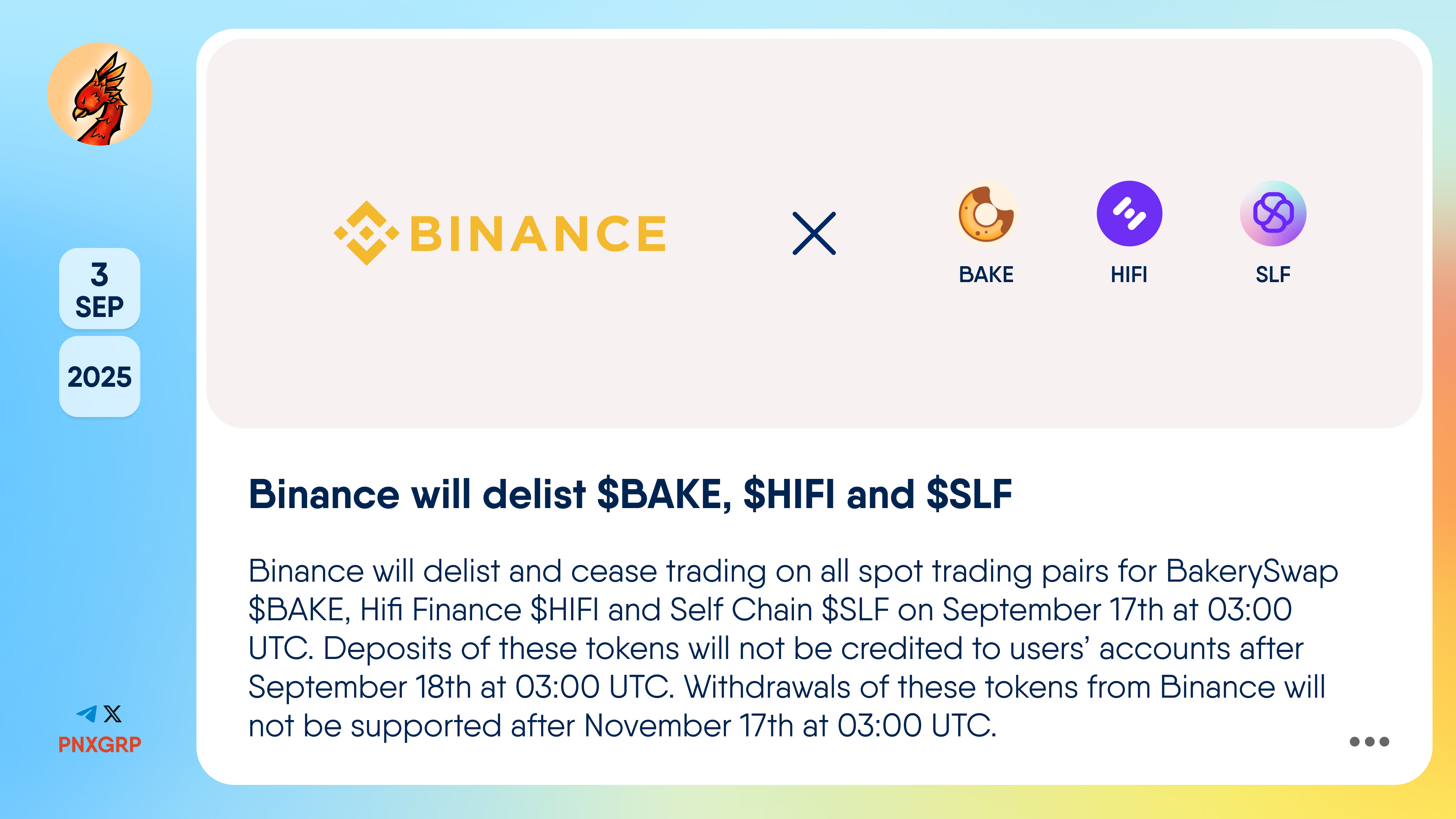Click the PNXGRP handle text
This screenshot has width=1456, height=819.
(x=100, y=744)
